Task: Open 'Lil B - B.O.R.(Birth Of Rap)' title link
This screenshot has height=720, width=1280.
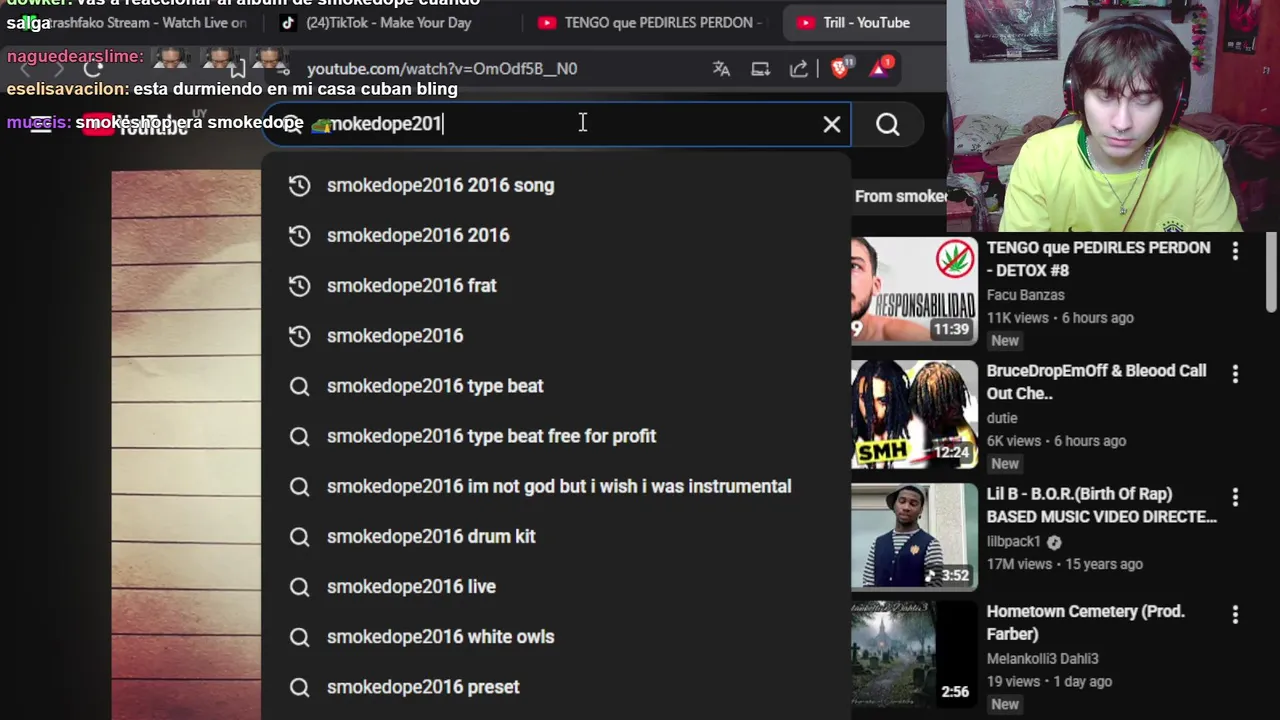Action: [1101, 505]
